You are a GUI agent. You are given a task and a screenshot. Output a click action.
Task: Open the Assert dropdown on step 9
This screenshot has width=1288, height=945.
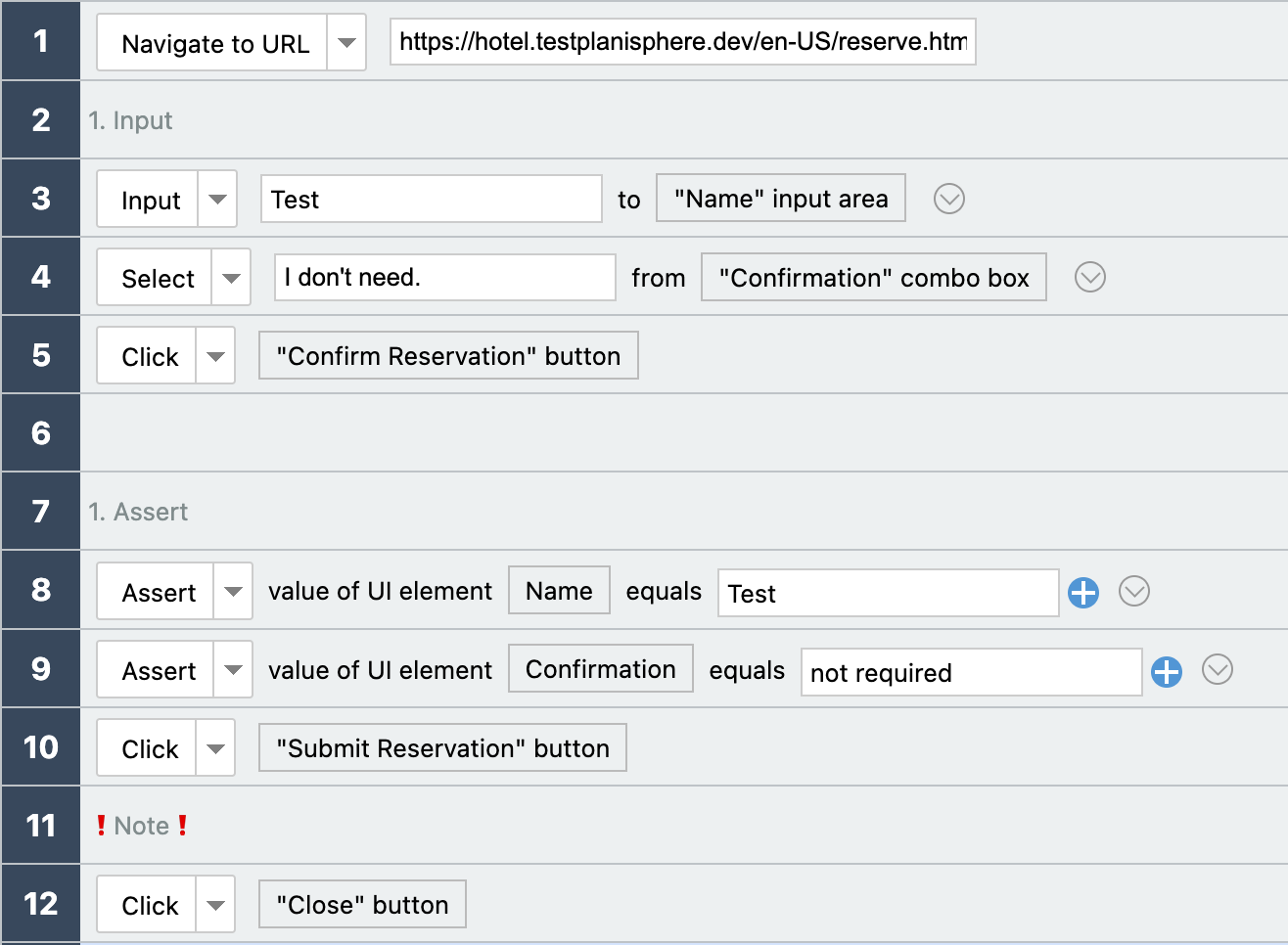[231, 670]
